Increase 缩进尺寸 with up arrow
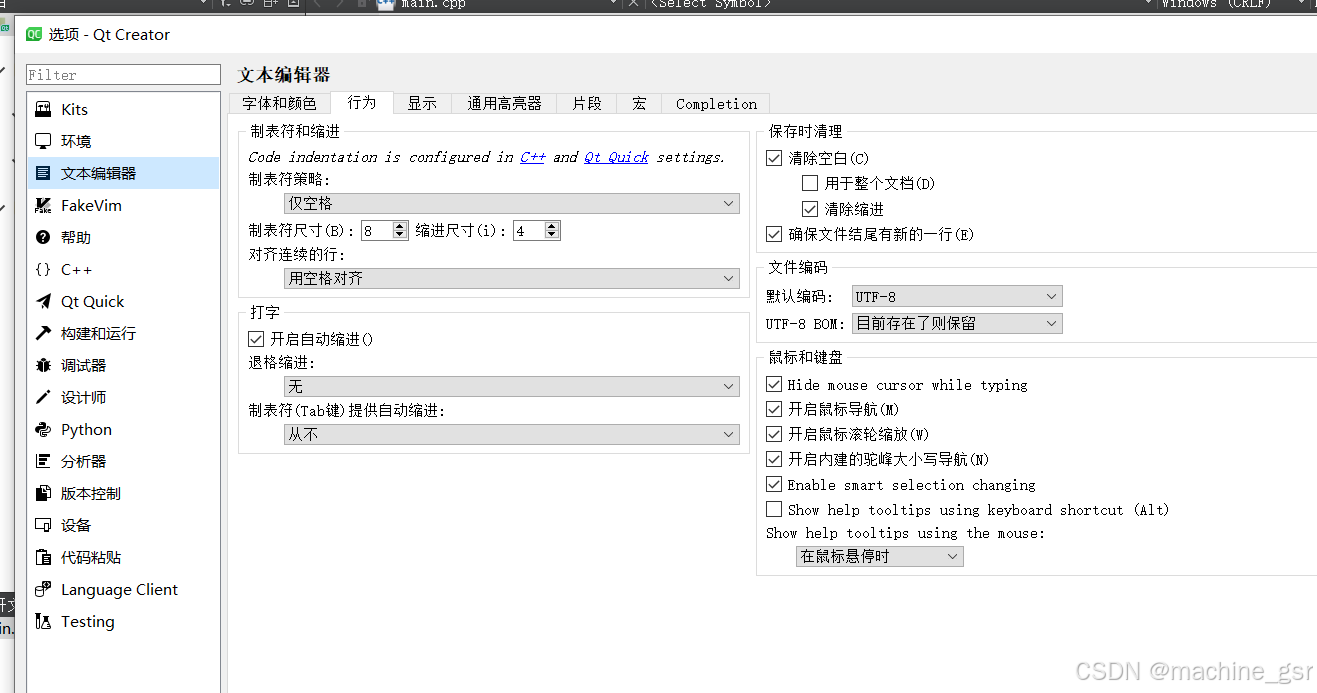The image size is (1317, 693). pos(552,226)
